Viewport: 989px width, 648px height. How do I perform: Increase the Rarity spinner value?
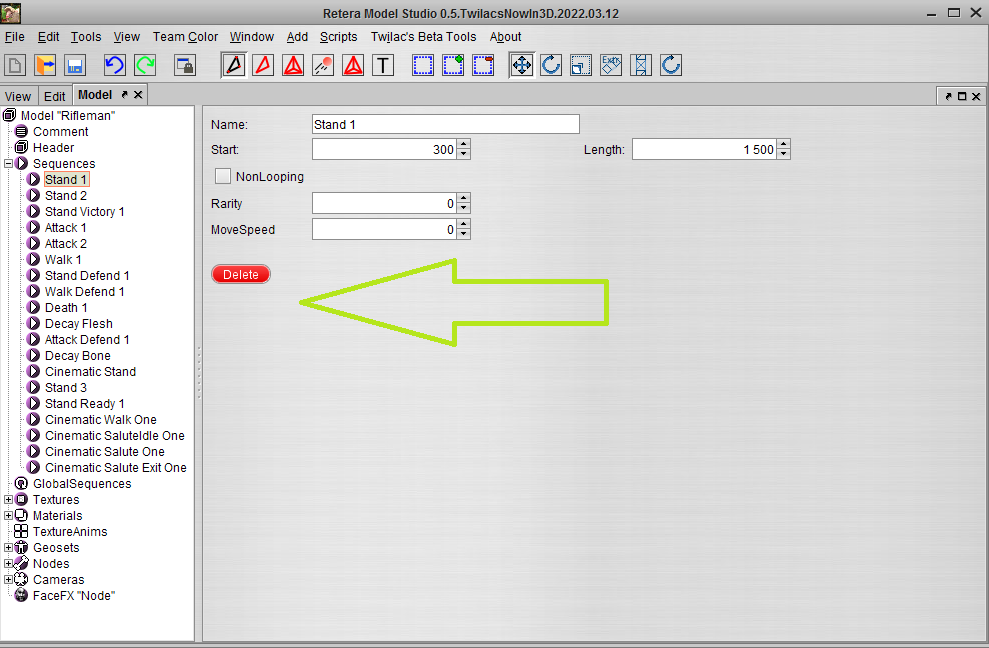pos(464,198)
